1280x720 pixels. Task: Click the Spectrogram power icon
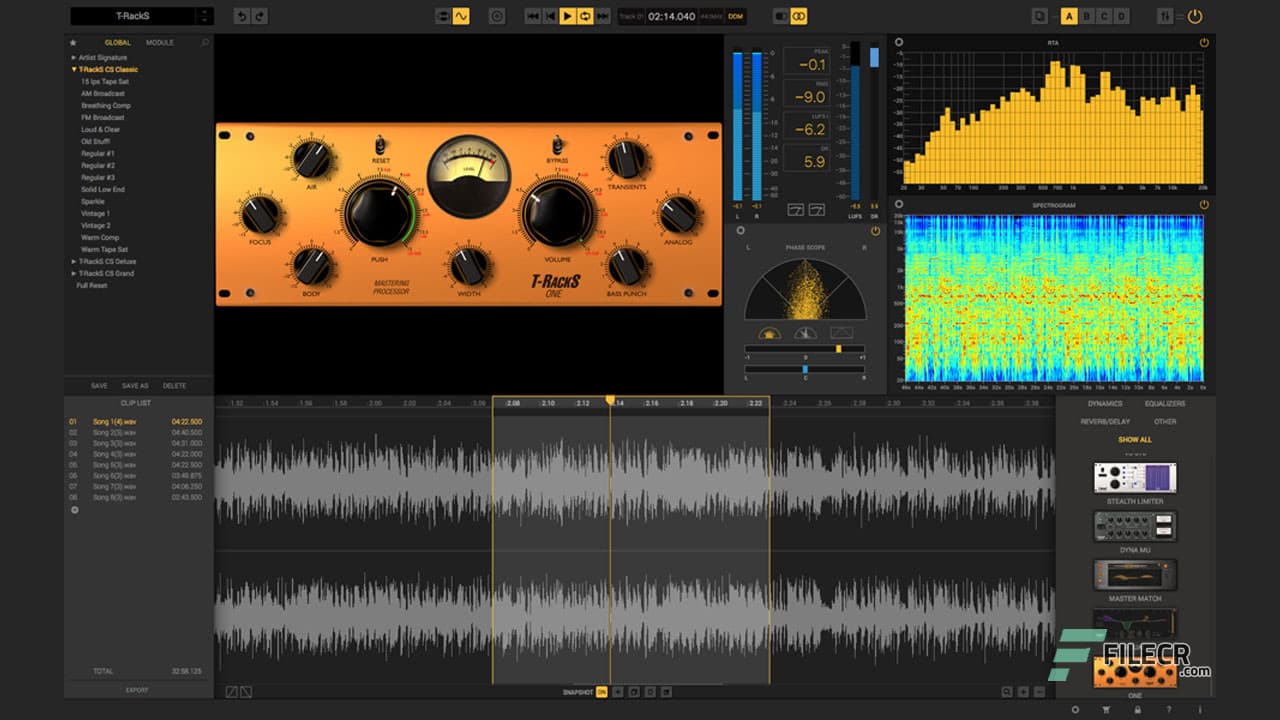pos(1203,204)
